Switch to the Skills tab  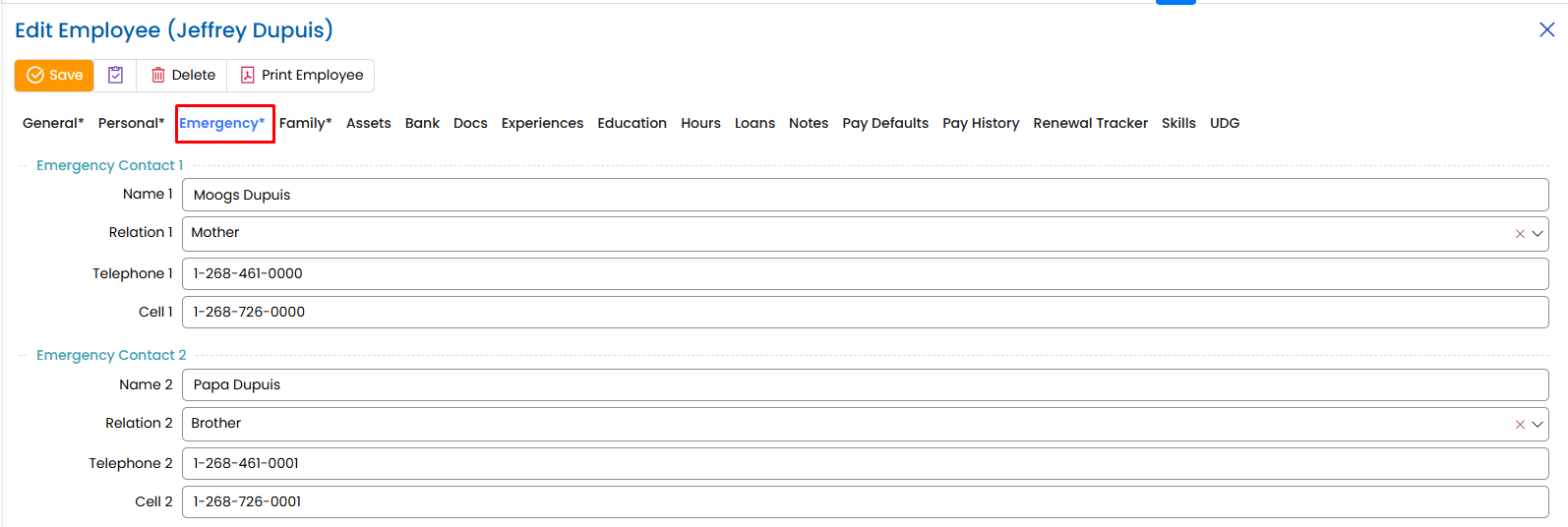[x=1178, y=123]
